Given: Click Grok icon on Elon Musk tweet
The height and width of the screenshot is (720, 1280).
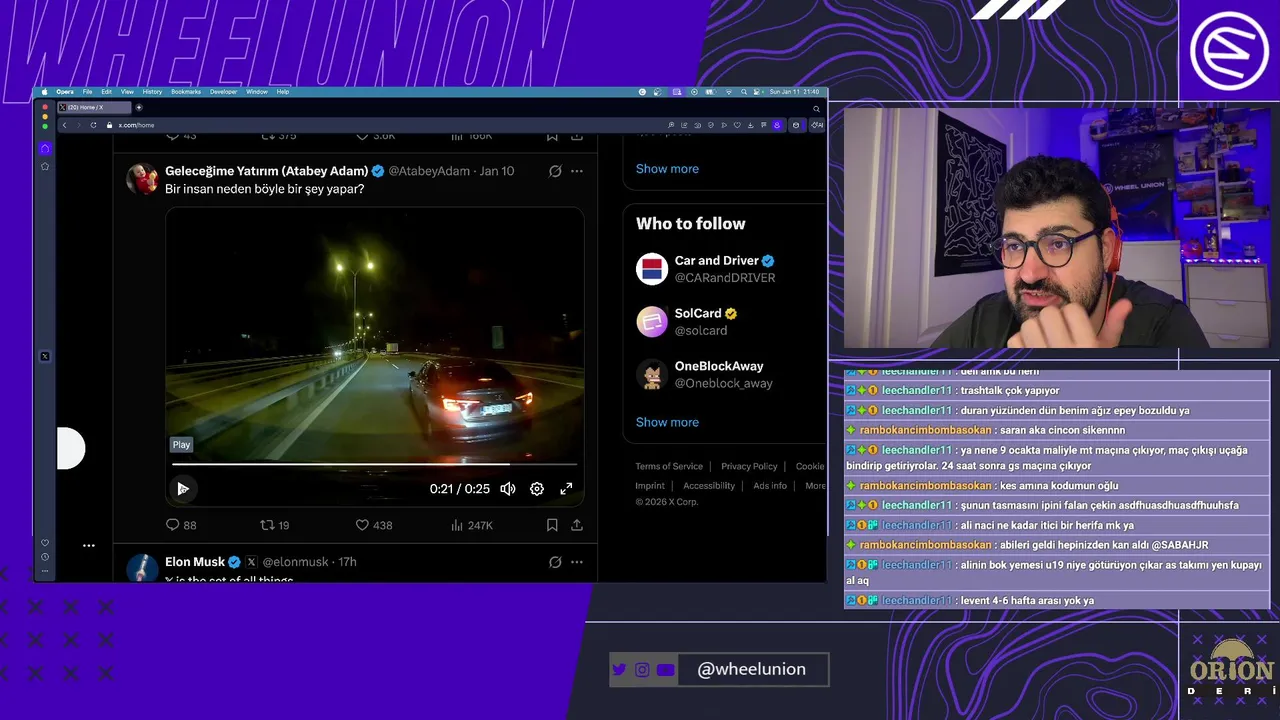Looking at the screenshot, I should [555, 562].
